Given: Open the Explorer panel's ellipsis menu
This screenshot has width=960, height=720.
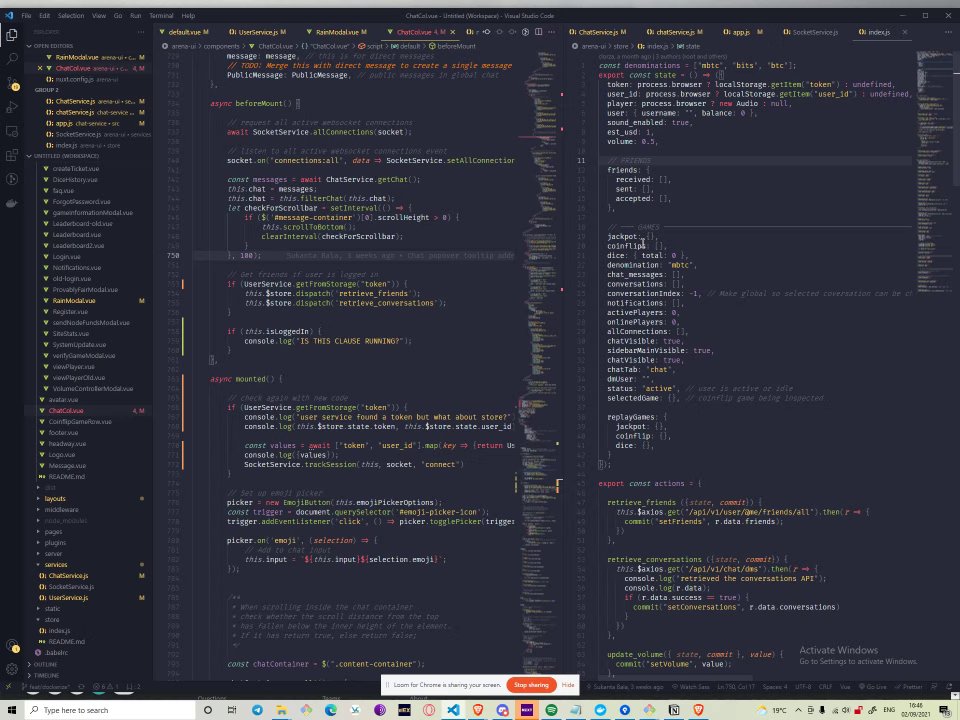Looking at the screenshot, I should (x=141, y=32).
